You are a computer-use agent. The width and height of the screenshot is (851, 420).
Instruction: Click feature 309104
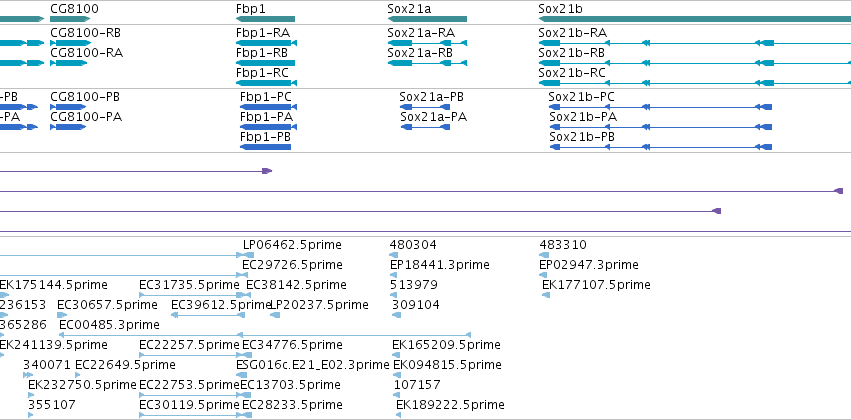[394, 315]
